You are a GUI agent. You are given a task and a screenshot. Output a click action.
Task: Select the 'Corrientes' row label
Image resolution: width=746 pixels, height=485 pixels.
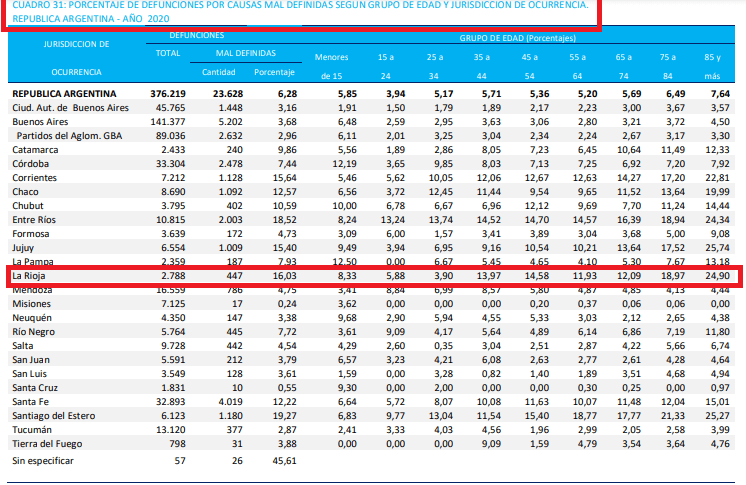(x=34, y=178)
